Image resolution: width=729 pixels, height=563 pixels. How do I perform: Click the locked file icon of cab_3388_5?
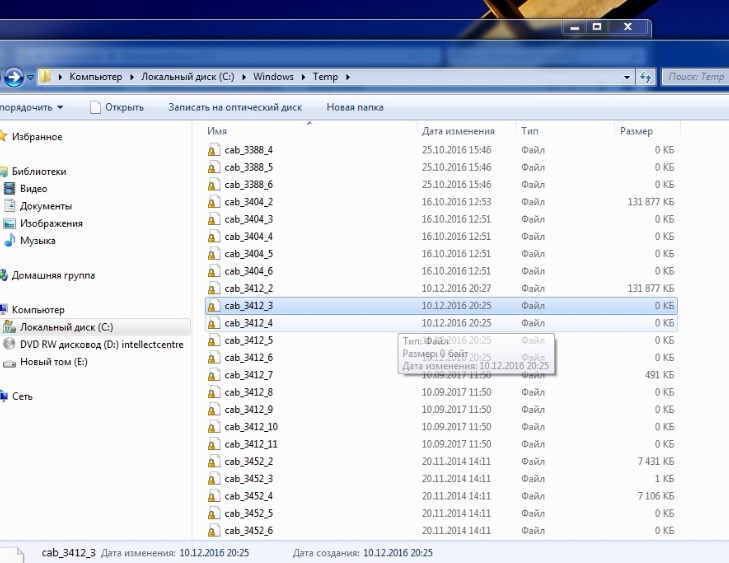click(213, 167)
